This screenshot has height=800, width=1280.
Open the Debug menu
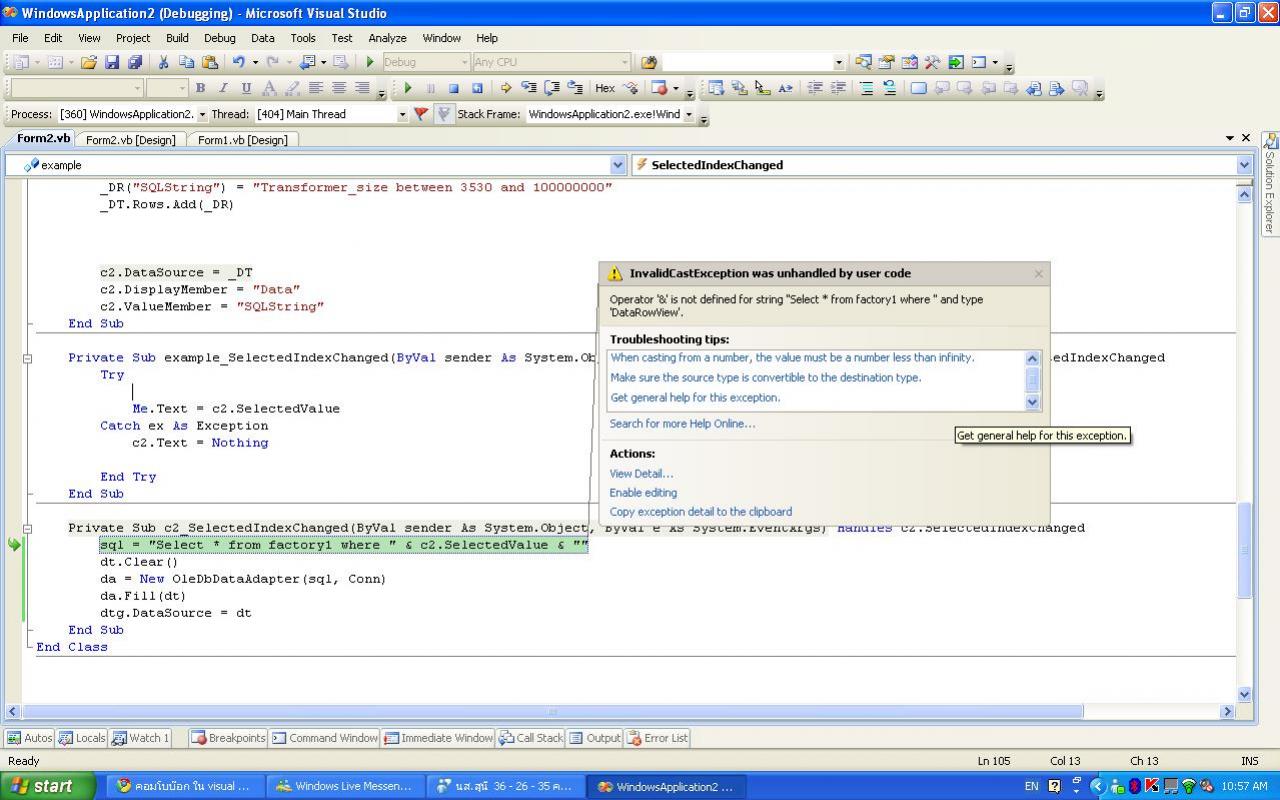pos(219,38)
